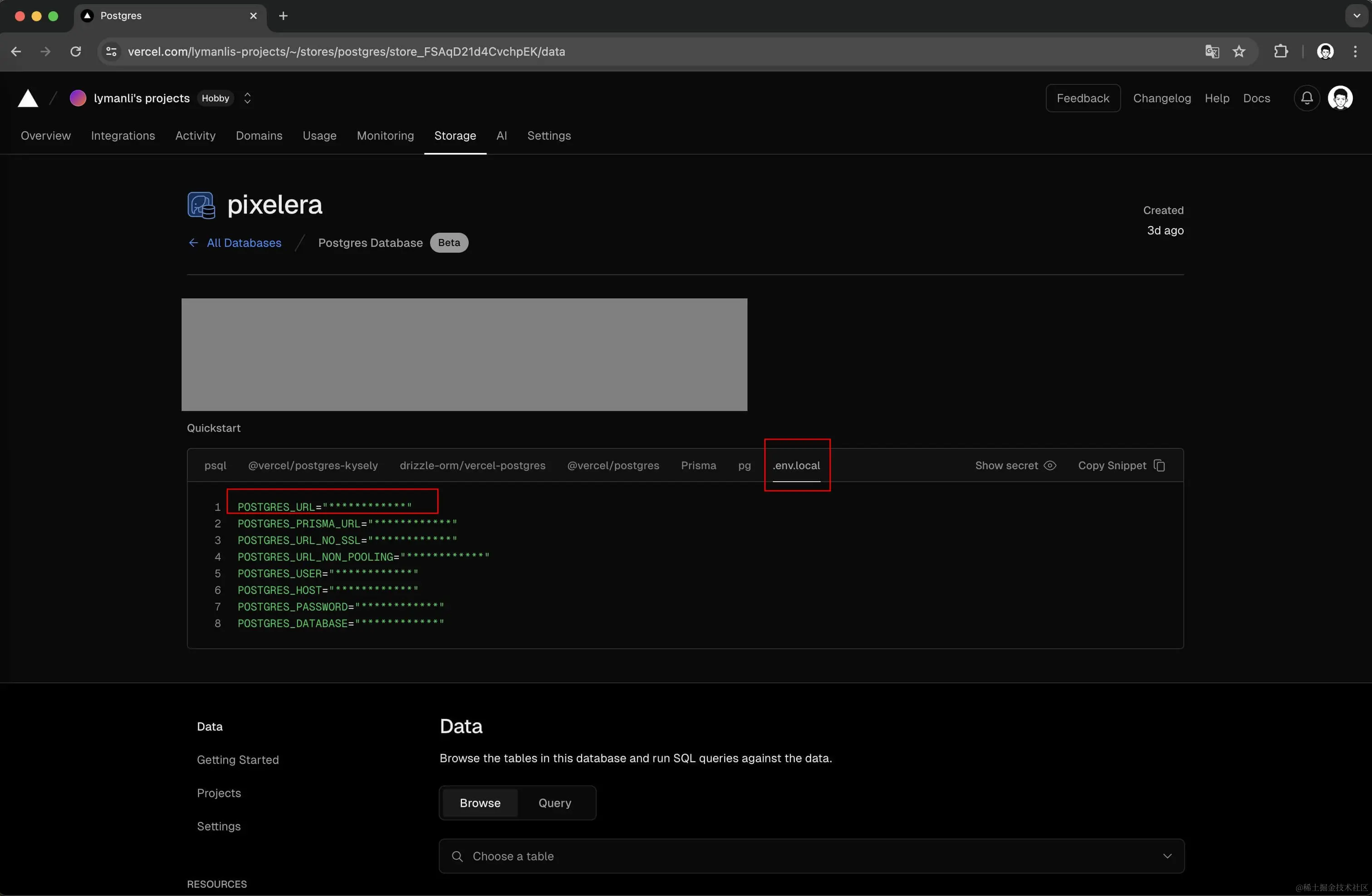Switch to Query mode
Viewport: 1372px width, 896px height.
(554, 802)
